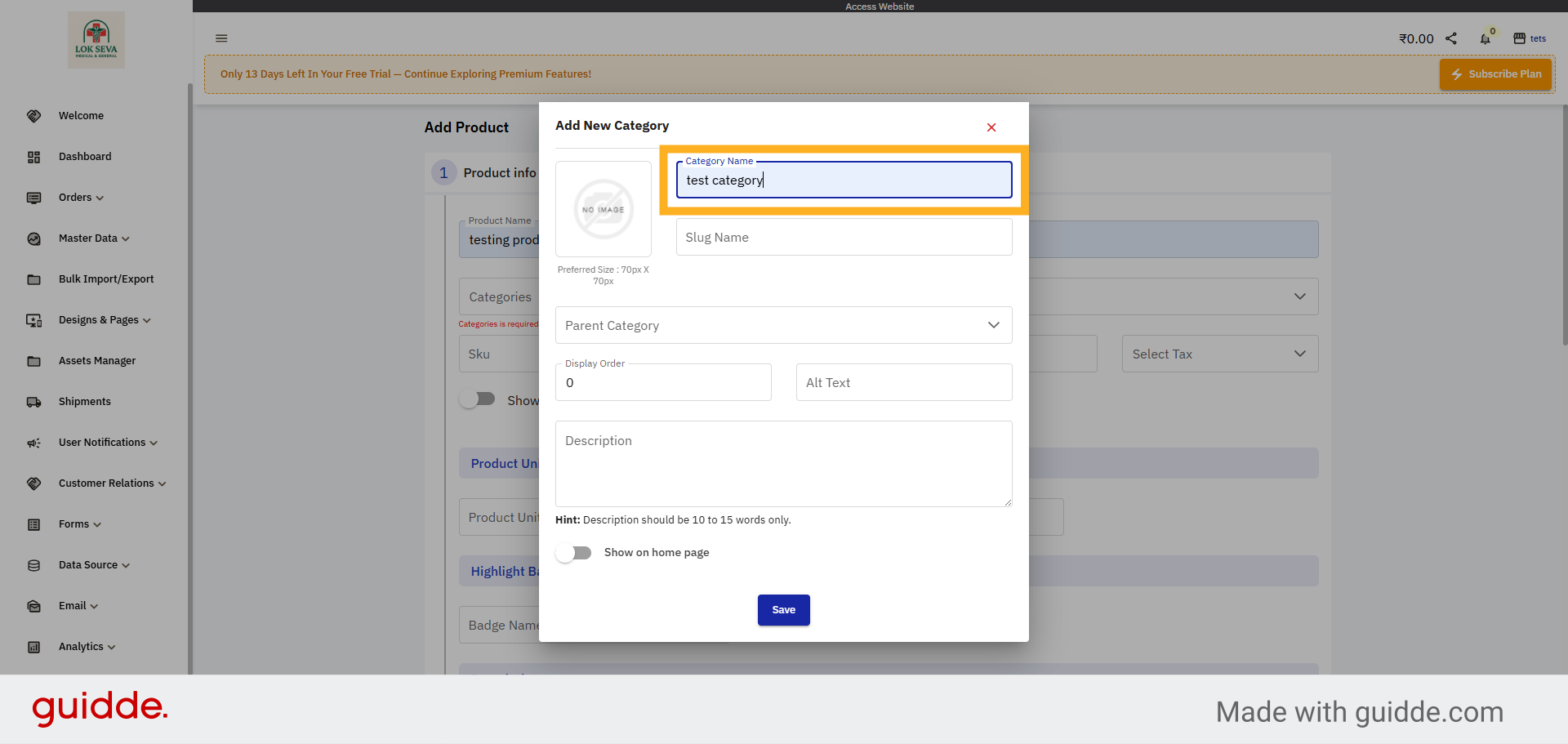Screen dimensions: 1568x744
Task: Click the ₹0.00 wallet balance indicator
Action: [x=1415, y=38]
